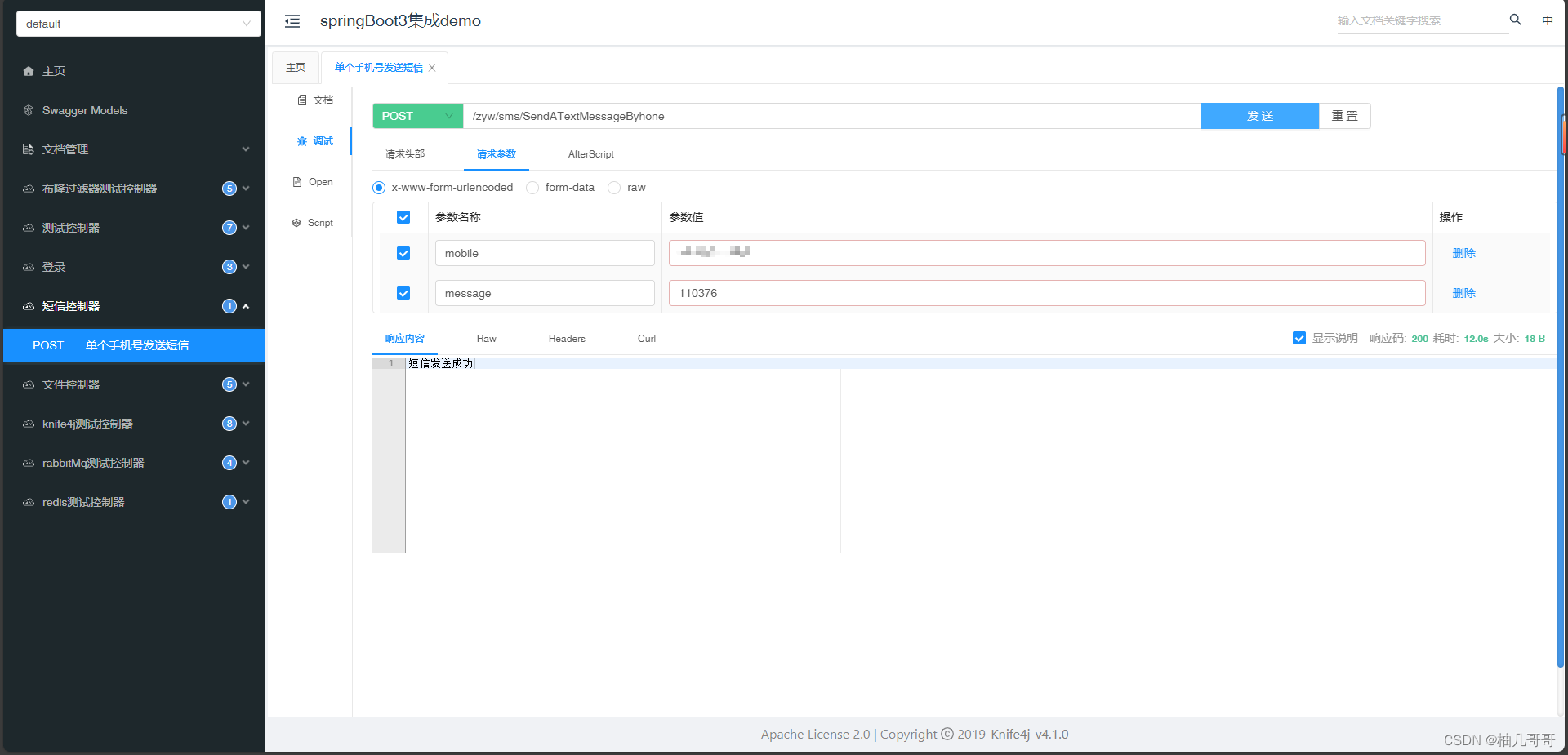This screenshot has height=755, width=1568.
Task: Open the AfterScript tab
Action: tap(591, 154)
